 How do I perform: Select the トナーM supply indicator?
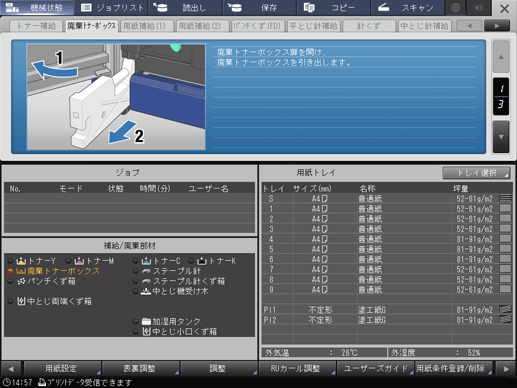point(90,261)
